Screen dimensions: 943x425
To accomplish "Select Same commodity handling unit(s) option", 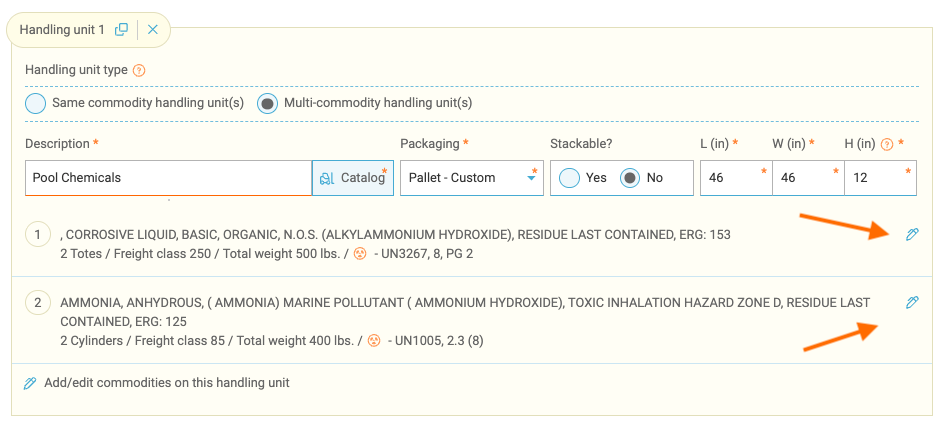I will pos(35,103).
